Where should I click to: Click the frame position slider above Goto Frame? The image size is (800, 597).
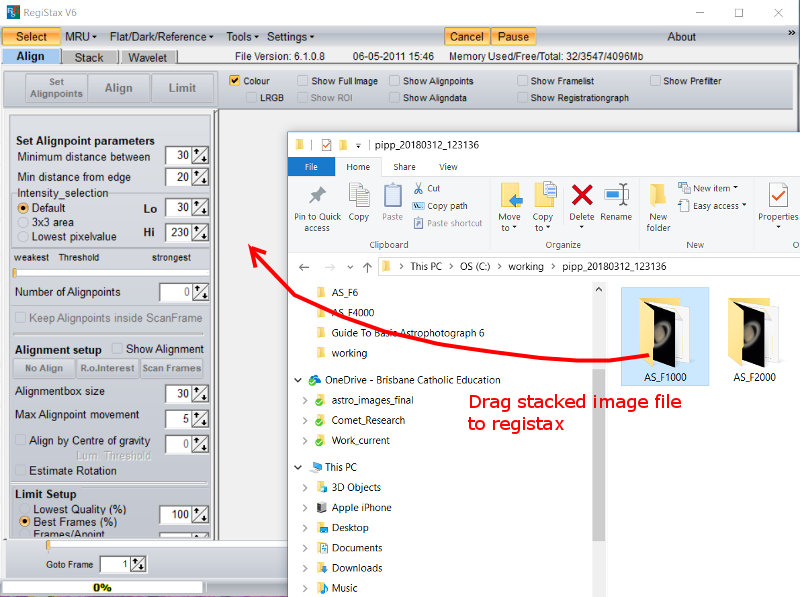48,546
